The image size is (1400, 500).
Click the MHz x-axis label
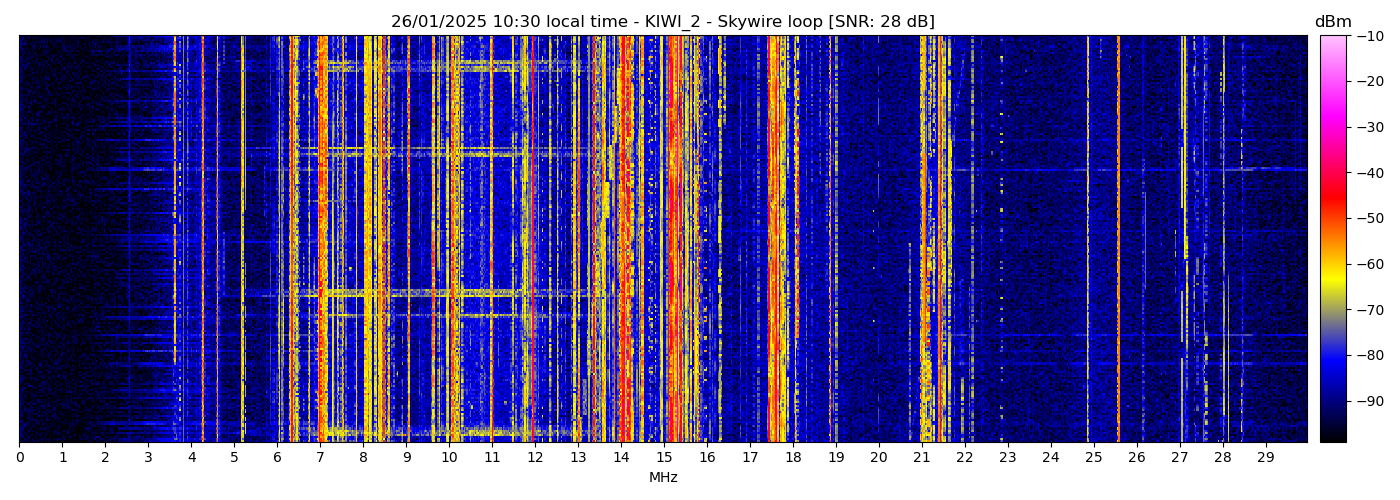point(663,478)
